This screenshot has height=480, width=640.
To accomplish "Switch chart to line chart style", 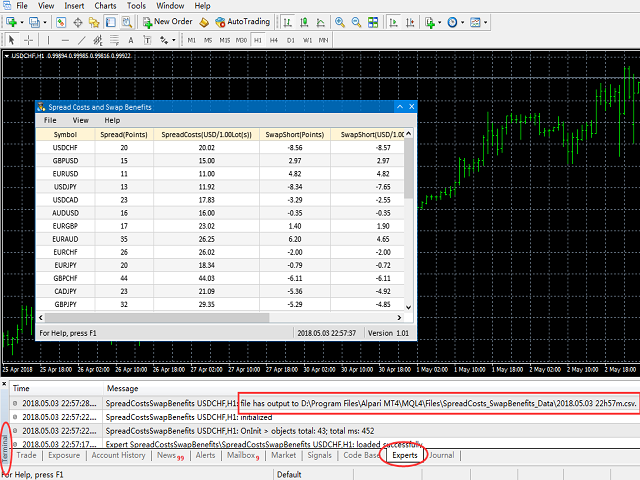I will point(321,22).
